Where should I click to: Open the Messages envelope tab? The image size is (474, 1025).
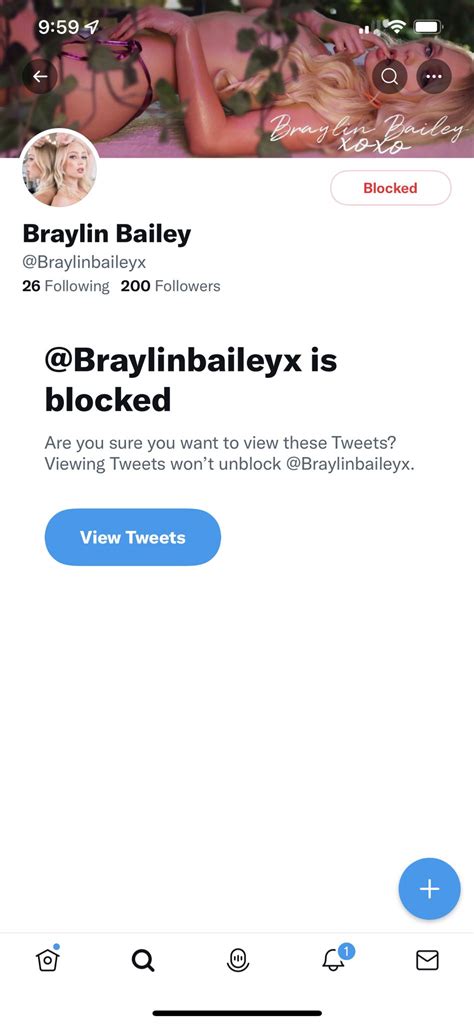click(x=428, y=960)
